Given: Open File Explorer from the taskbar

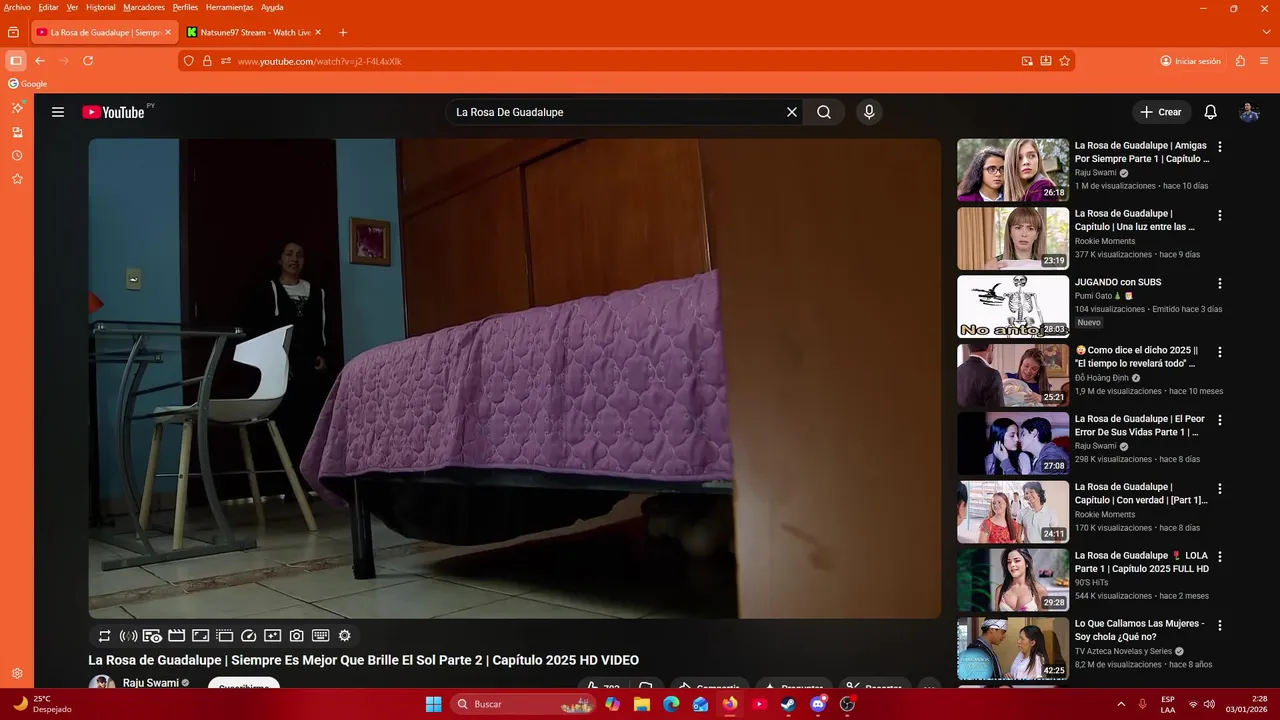Looking at the screenshot, I should pos(642,704).
